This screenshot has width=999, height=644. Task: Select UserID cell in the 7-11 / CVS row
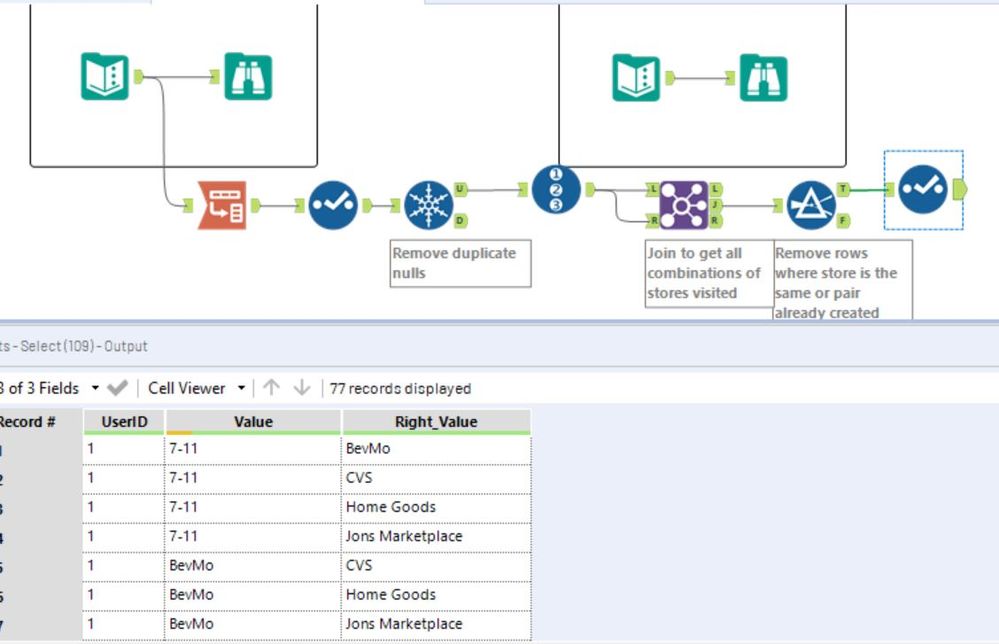124,478
